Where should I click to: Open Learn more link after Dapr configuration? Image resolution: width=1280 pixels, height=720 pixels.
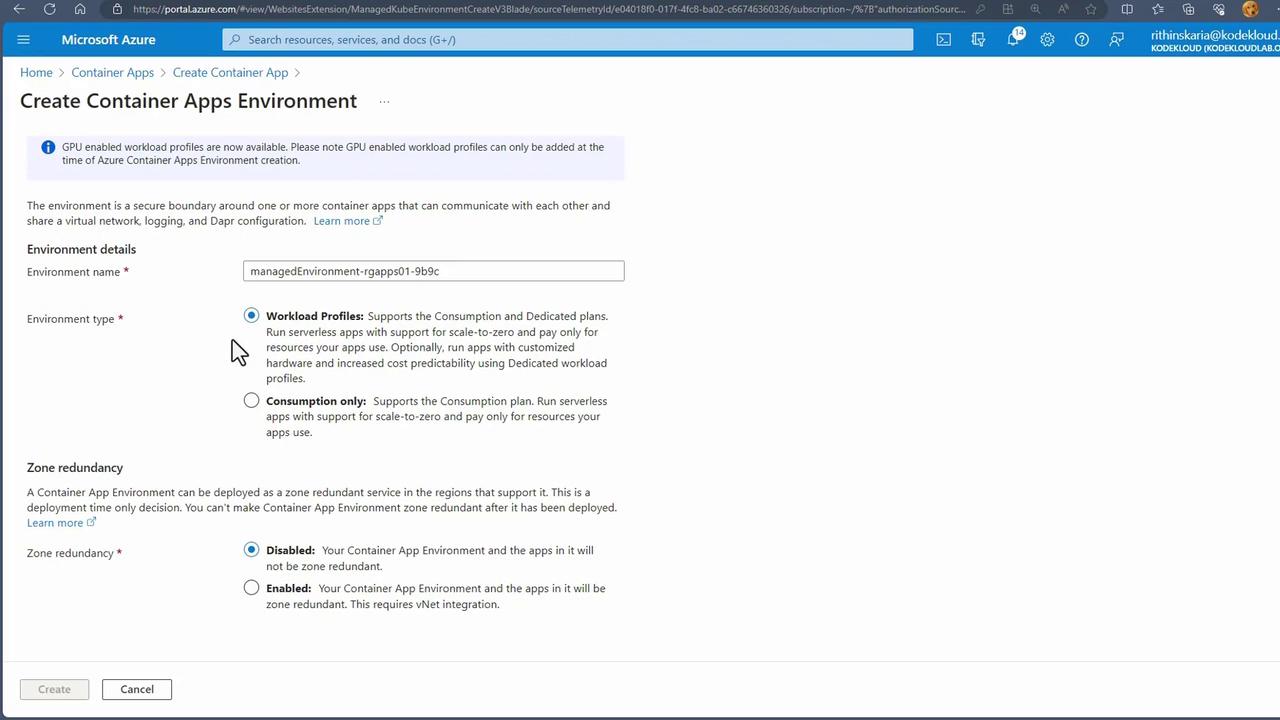[x=348, y=221]
